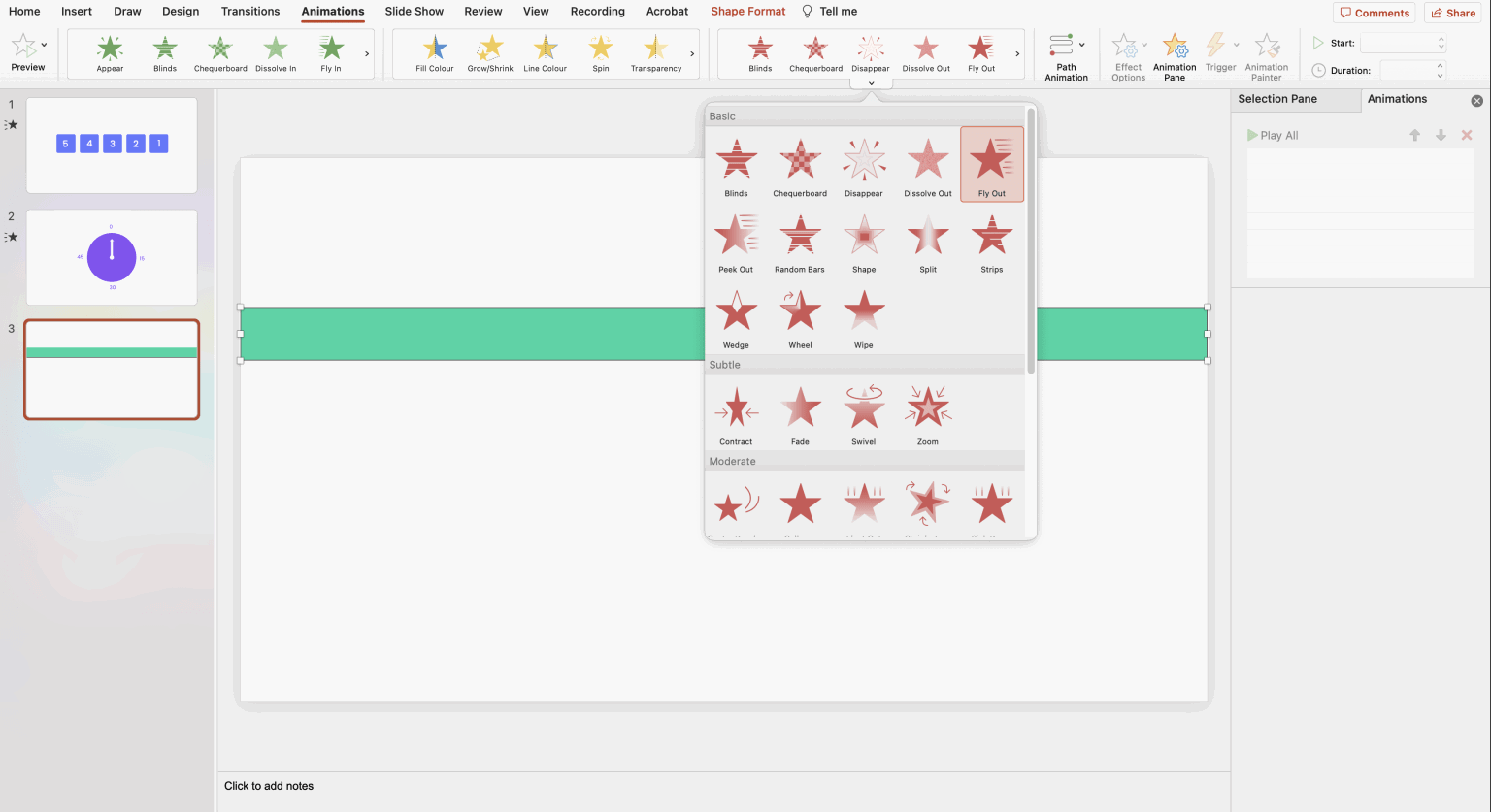This screenshot has height=812, width=1491.
Task: Open the Animation Pane button
Action: tap(1175, 56)
